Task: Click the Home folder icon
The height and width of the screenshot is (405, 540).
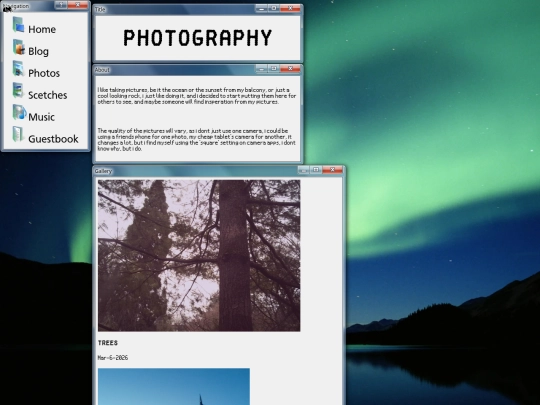Action: 19,25
